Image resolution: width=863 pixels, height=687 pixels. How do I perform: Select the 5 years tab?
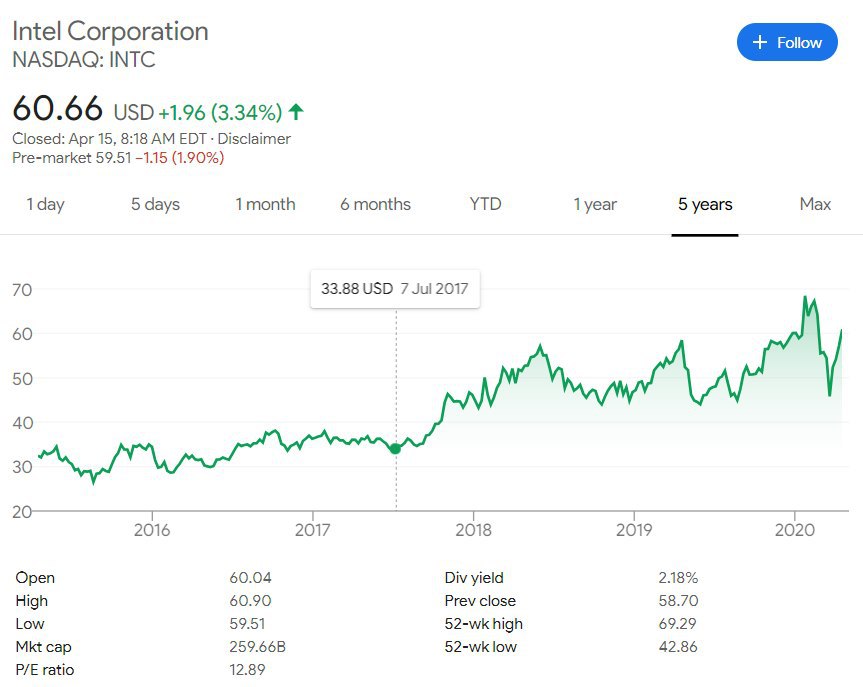(x=705, y=204)
